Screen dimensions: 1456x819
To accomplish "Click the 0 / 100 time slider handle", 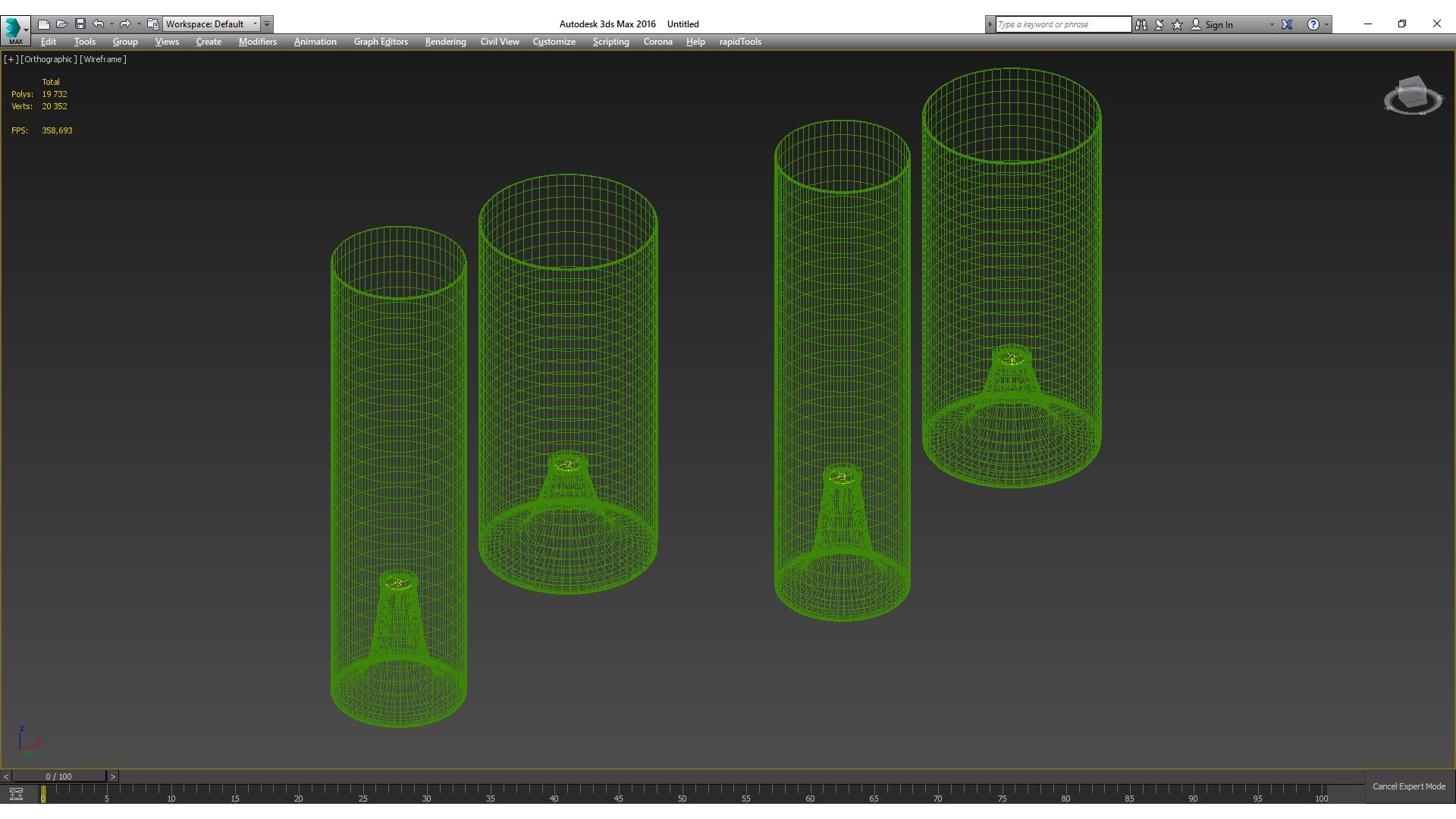I will 58,777.
